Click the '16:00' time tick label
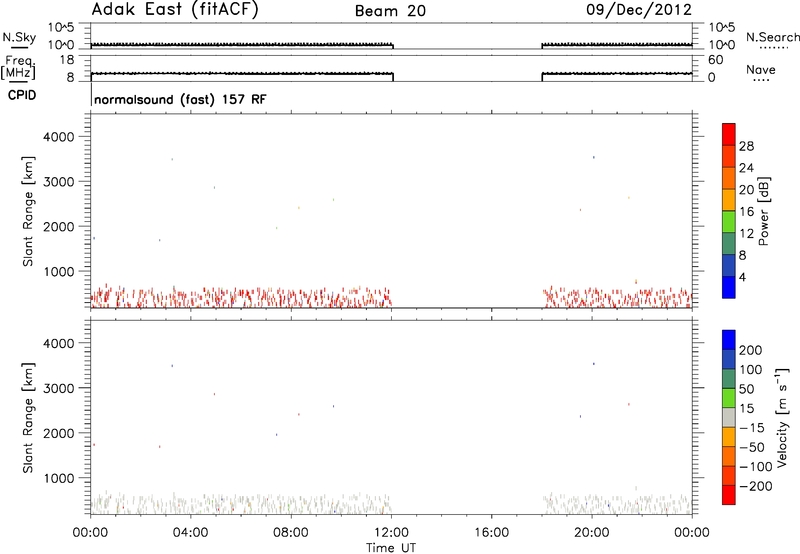800x554 pixels. click(491, 533)
